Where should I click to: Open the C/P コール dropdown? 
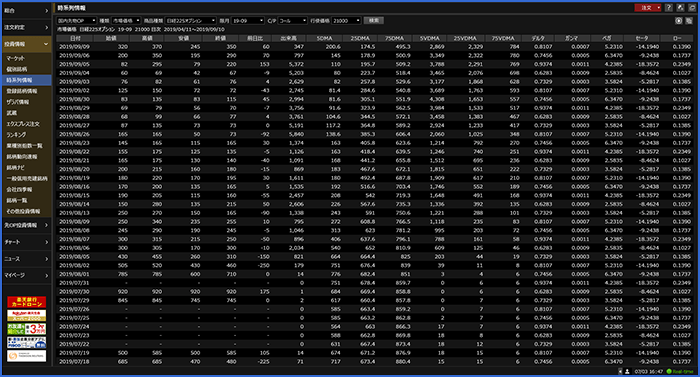point(292,21)
